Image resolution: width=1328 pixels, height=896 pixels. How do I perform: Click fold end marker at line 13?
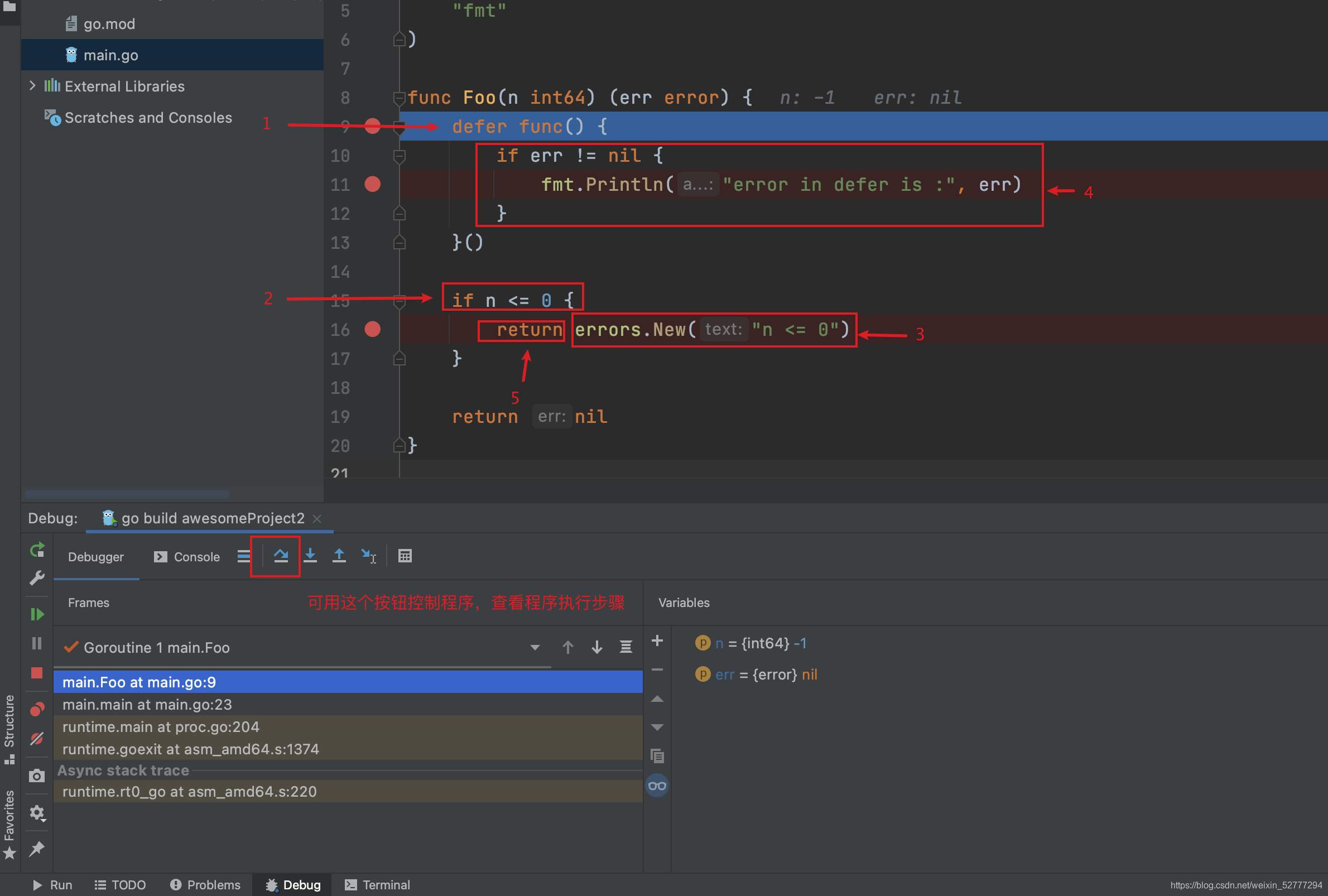click(400, 242)
